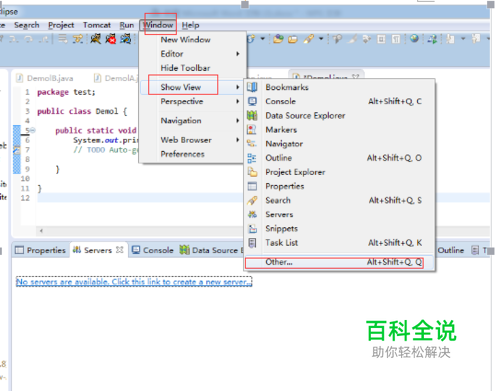Select the Data Source Explorer bottom tab
The height and width of the screenshot is (391, 500).
pyautogui.click(x=211, y=250)
